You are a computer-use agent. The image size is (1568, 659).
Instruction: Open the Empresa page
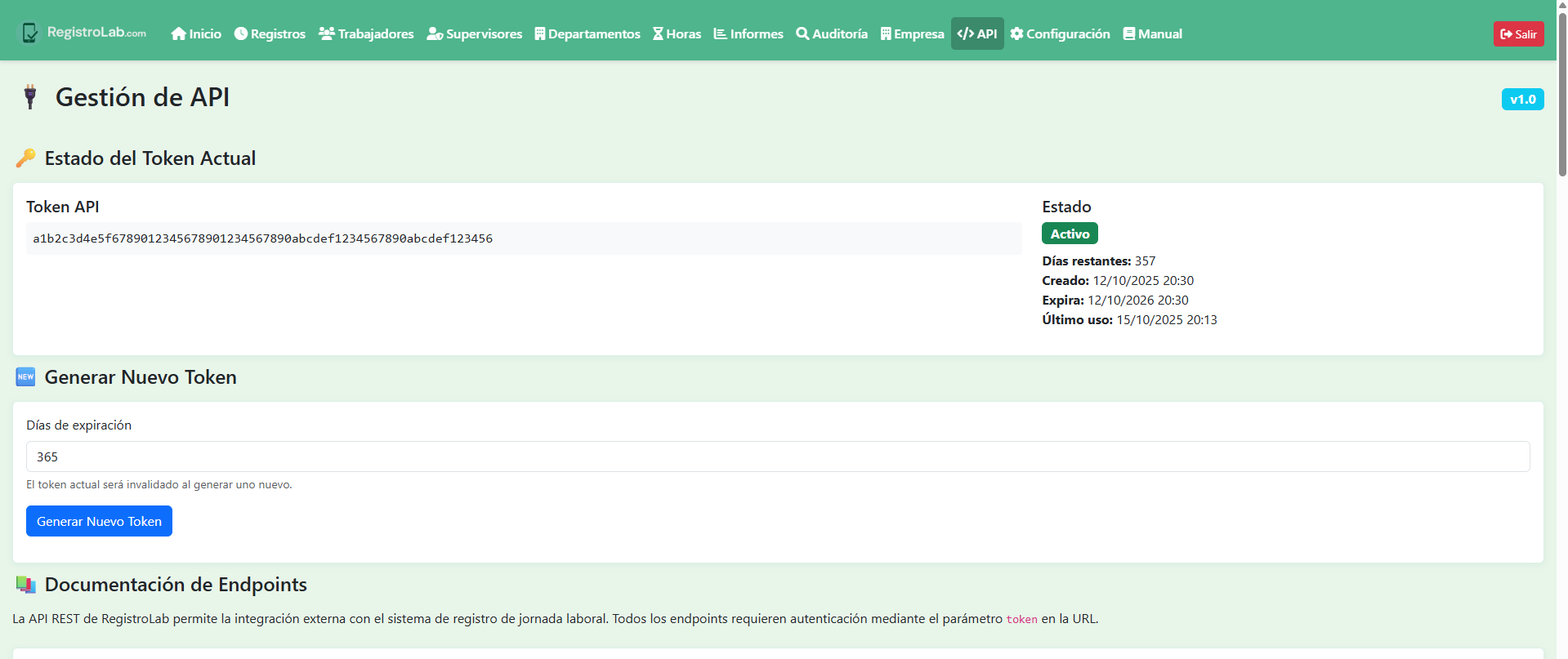pos(913,33)
